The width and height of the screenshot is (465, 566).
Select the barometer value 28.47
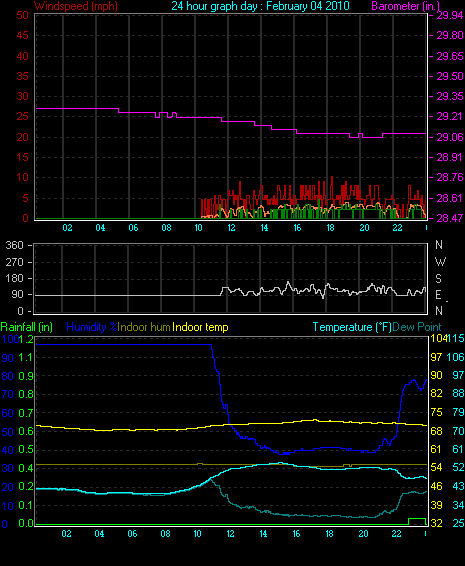[450, 218]
